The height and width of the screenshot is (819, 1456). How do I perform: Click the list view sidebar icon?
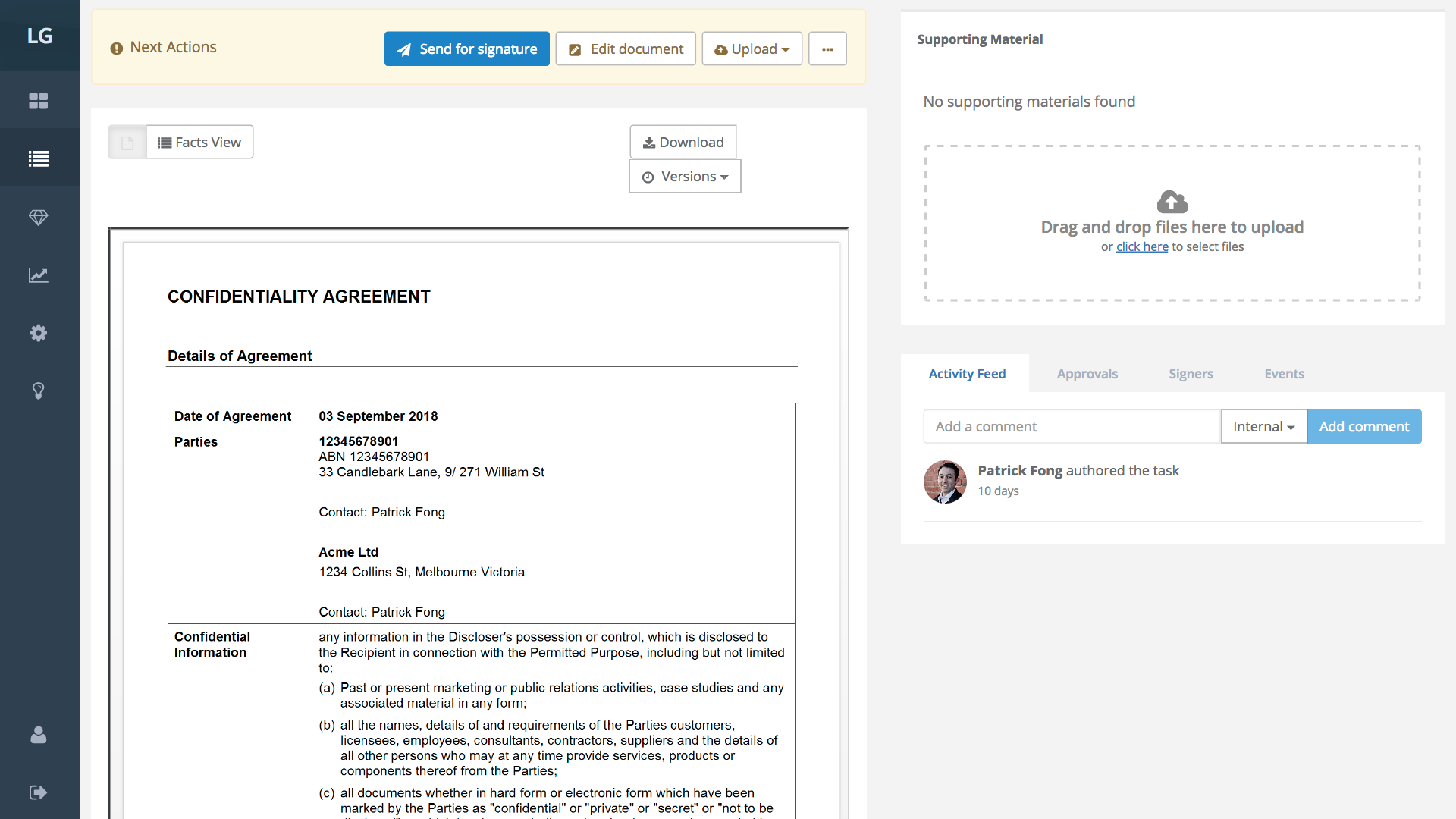[x=39, y=158]
